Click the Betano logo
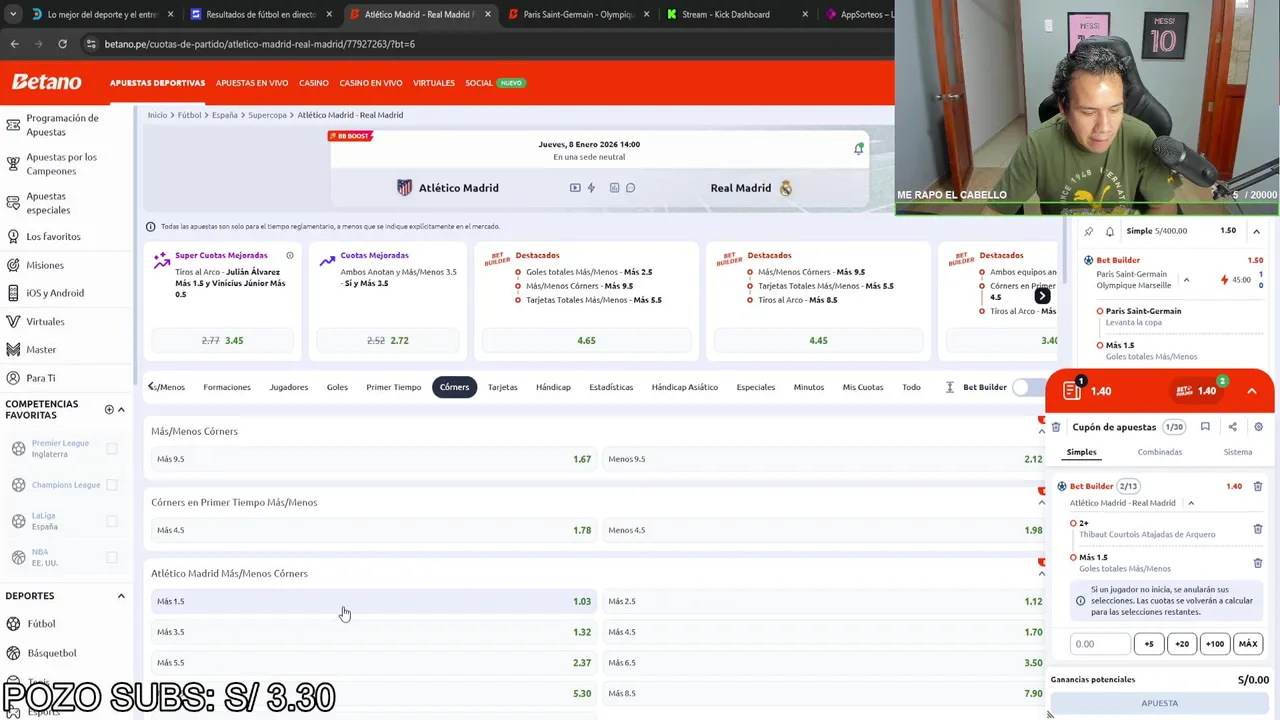 pos(46,82)
